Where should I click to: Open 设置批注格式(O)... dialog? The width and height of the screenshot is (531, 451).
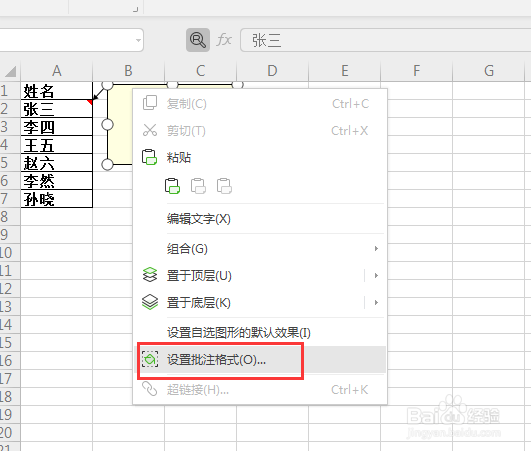[260, 360]
